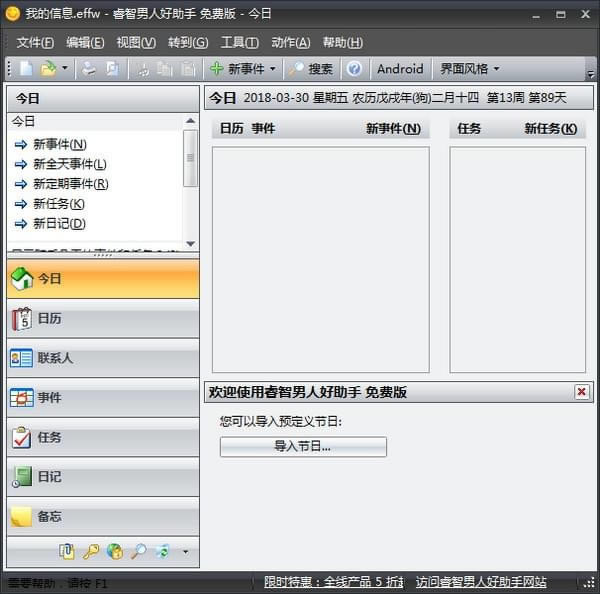Open the 视图(V) menu
The width and height of the screenshot is (600, 594).
[x=136, y=42]
